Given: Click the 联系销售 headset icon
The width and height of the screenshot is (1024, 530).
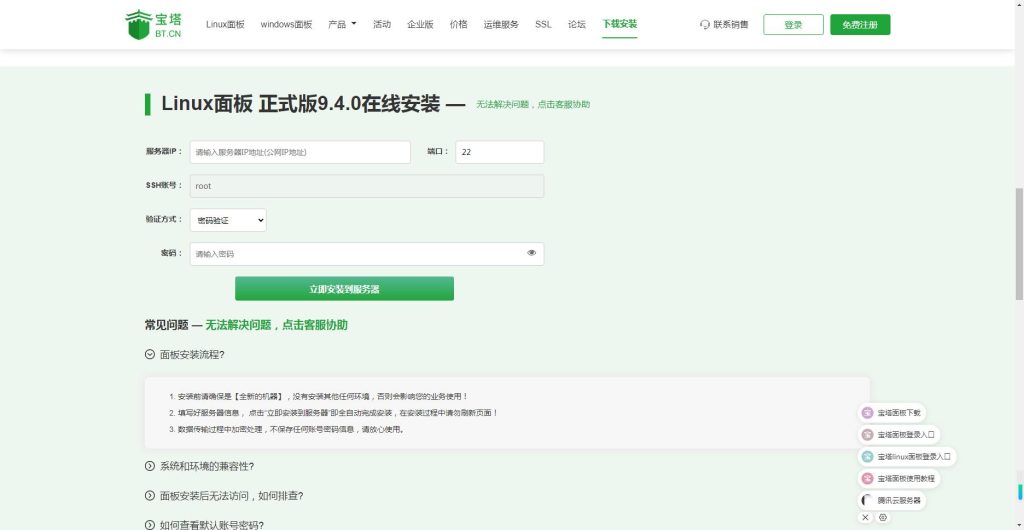Looking at the screenshot, I should (x=705, y=25).
